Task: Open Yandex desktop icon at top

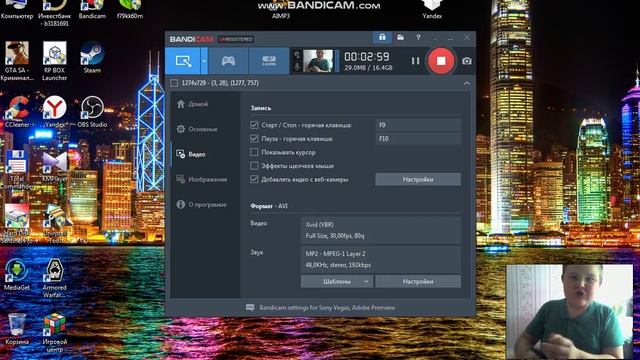Action: point(432,10)
